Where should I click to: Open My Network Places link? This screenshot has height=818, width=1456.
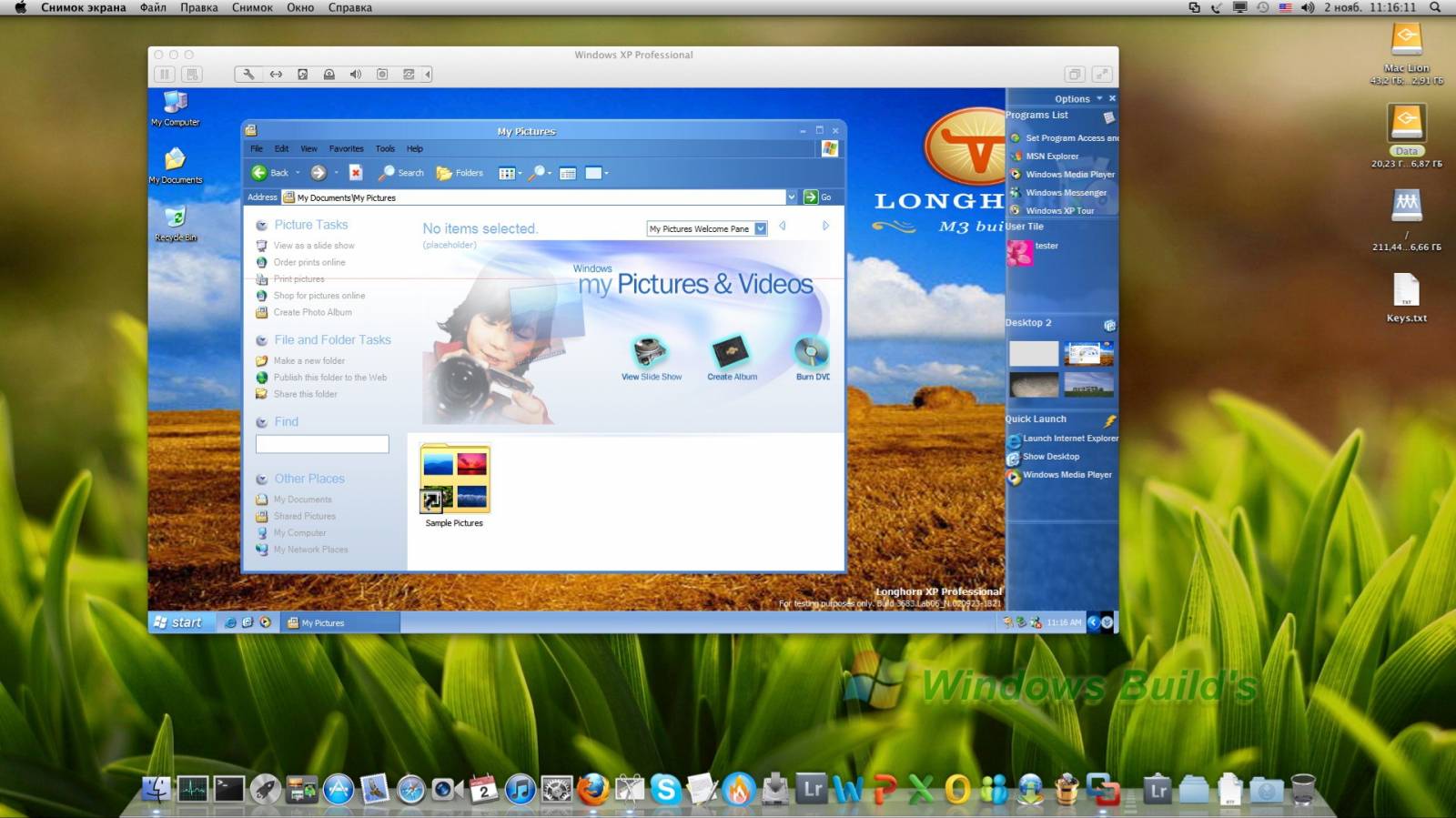coord(310,550)
